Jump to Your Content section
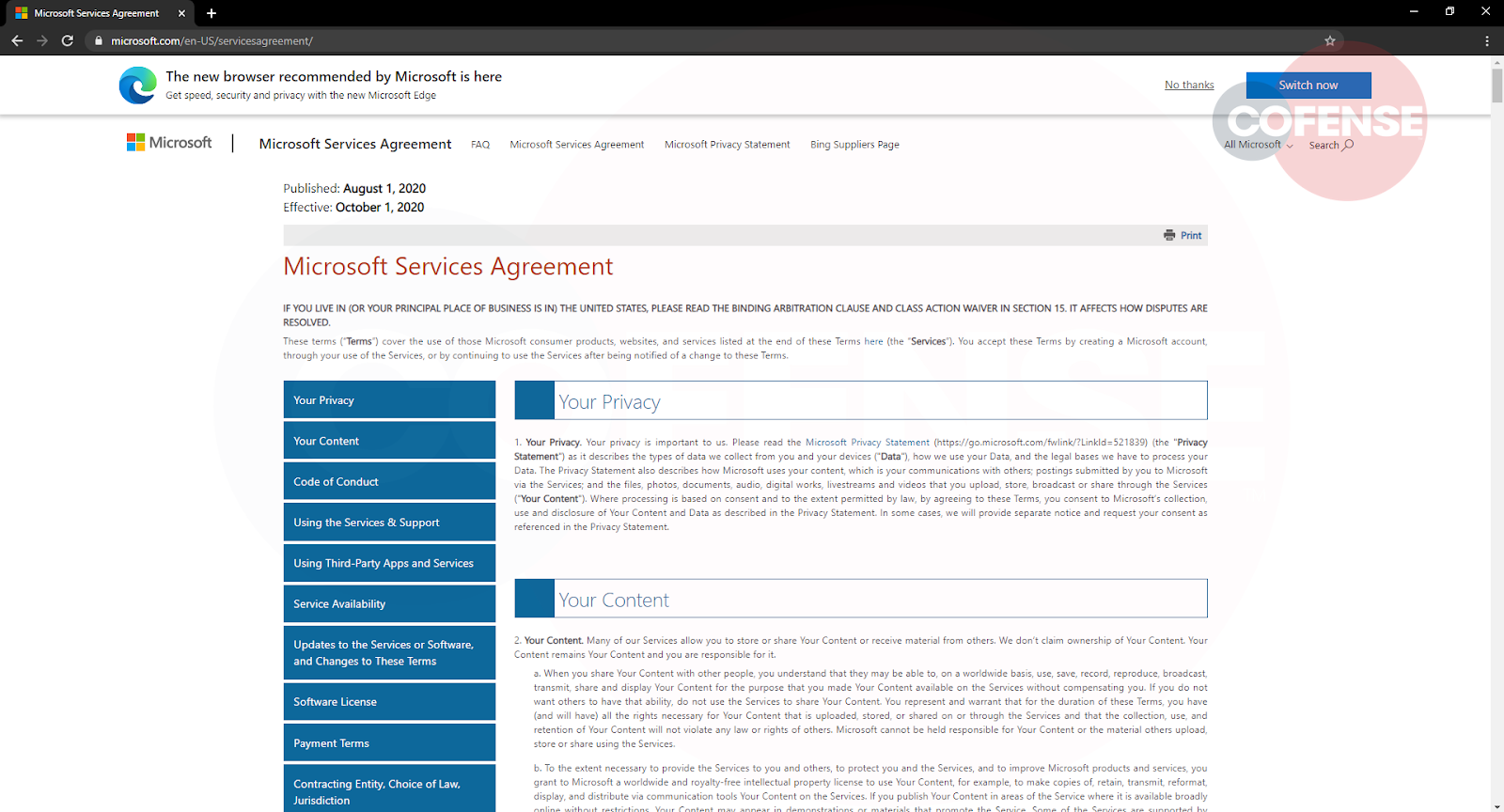Image resolution: width=1504 pixels, height=812 pixels. click(389, 441)
